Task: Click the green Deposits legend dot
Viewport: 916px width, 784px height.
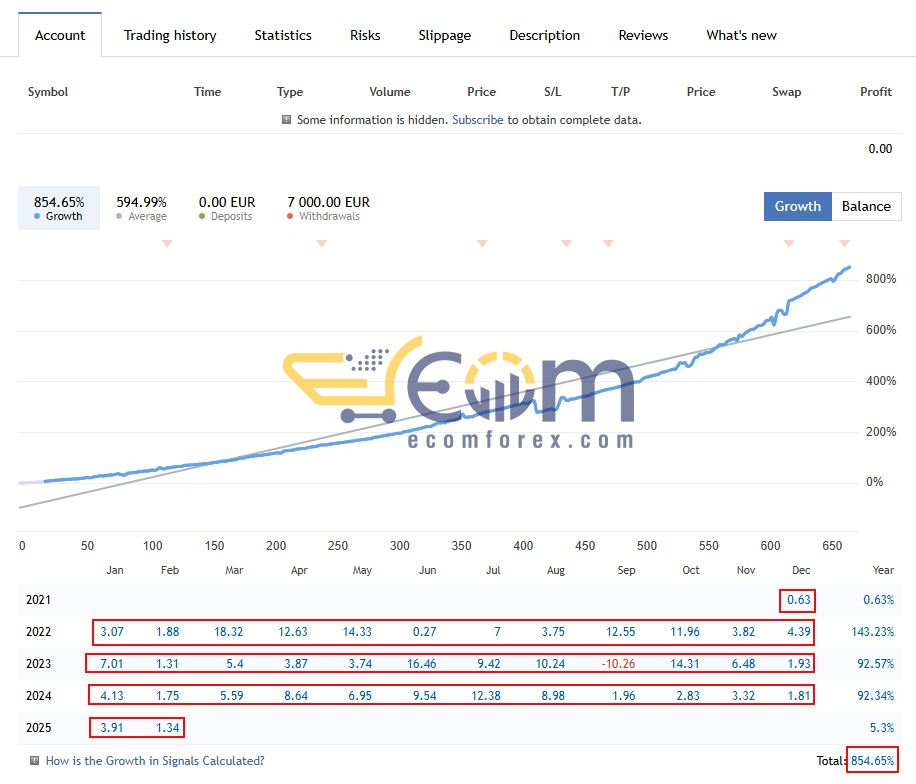Action: (x=202, y=216)
